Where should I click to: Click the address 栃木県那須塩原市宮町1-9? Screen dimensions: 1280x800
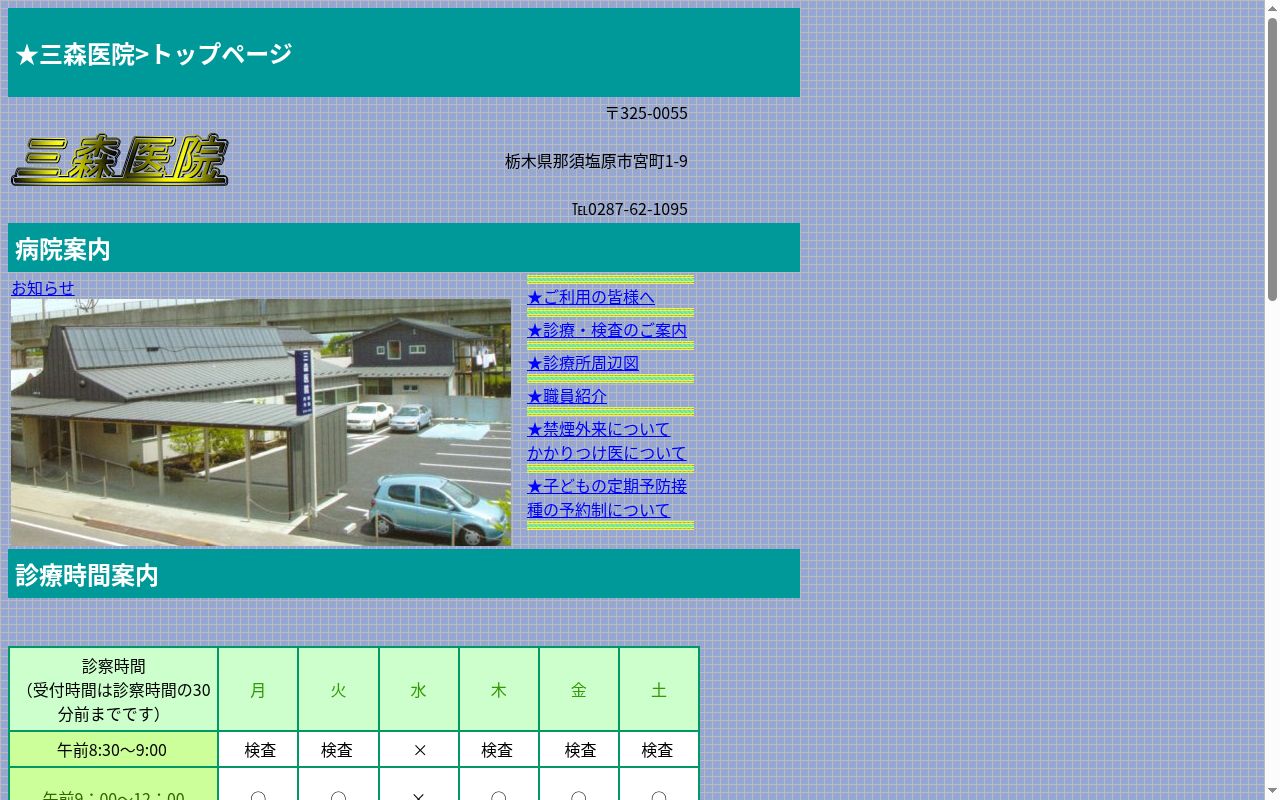pyautogui.click(x=596, y=161)
